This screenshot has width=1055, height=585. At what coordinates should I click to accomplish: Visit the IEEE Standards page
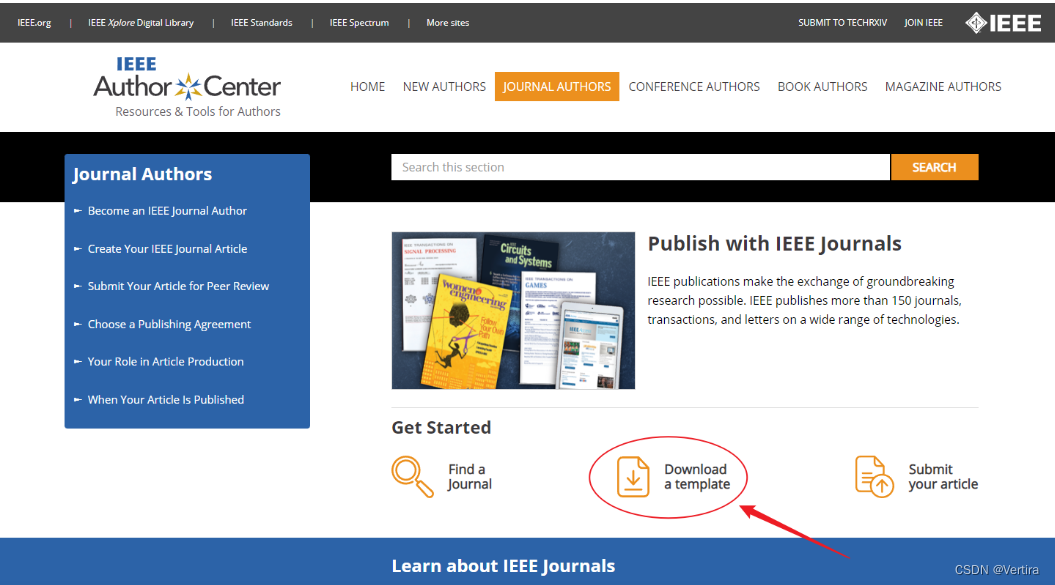click(x=261, y=22)
